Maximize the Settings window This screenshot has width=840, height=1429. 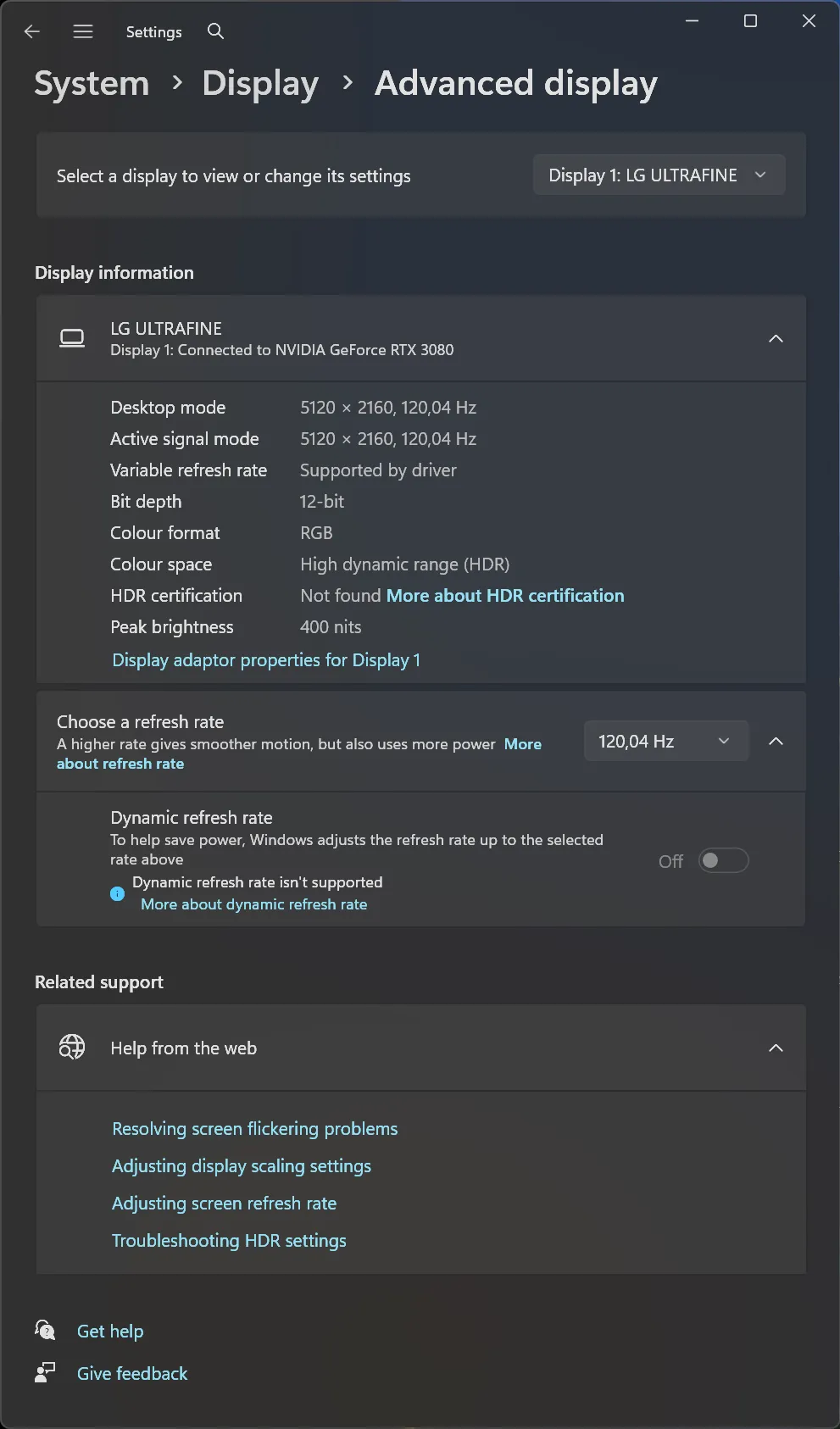[x=750, y=21]
